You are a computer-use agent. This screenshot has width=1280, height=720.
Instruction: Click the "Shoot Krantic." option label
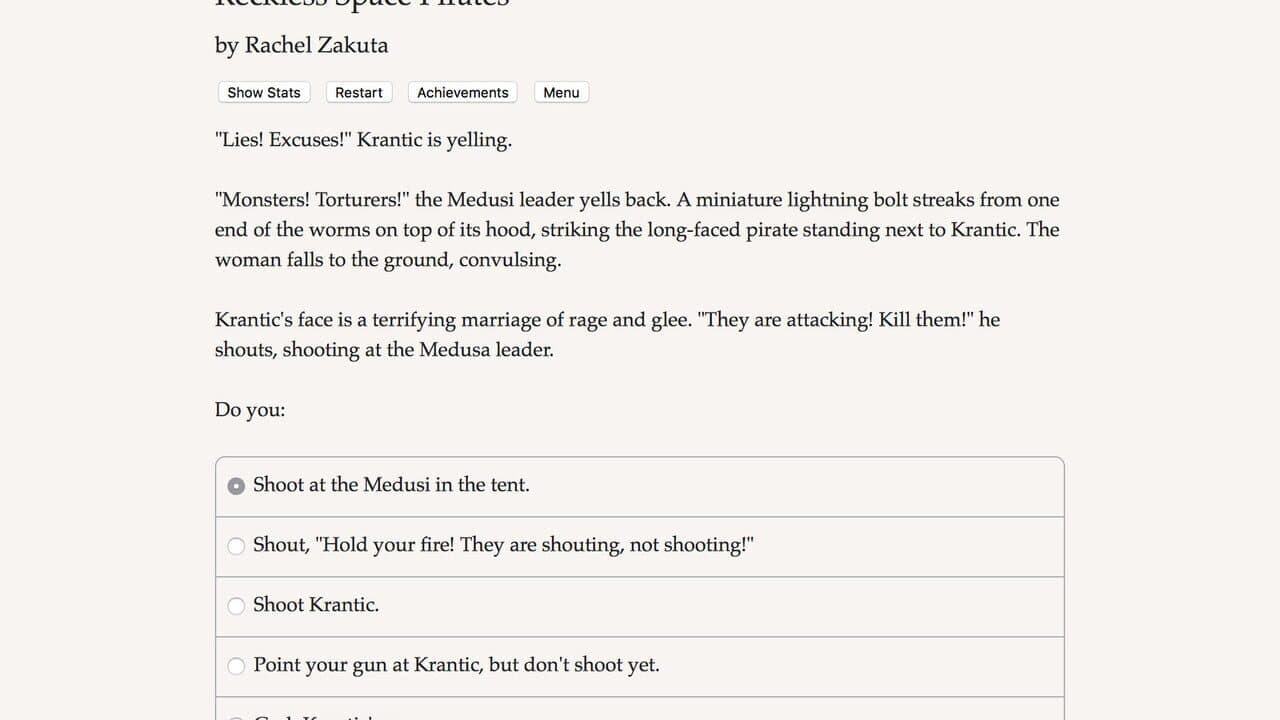click(316, 605)
